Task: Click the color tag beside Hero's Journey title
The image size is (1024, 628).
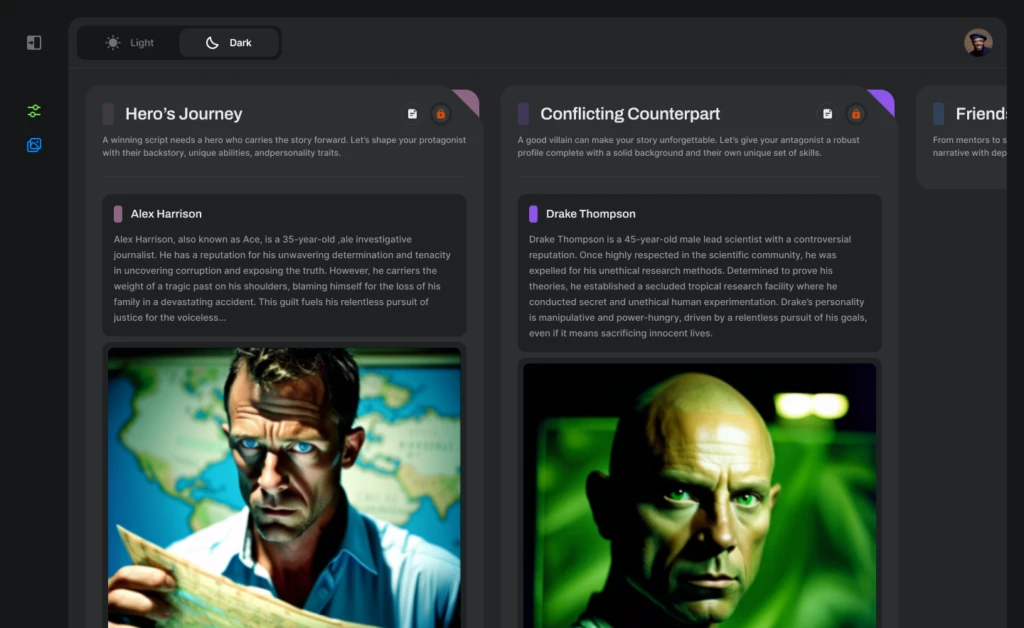Action: tap(108, 114)
